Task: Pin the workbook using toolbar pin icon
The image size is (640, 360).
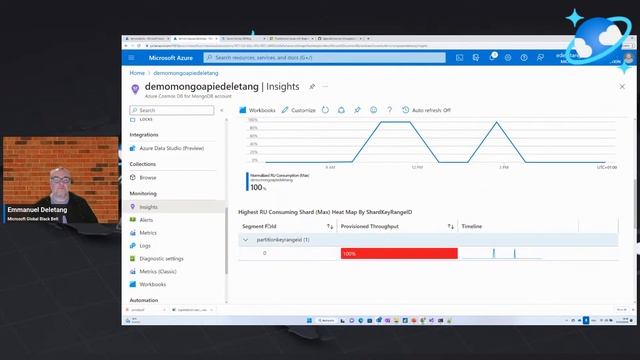Action: 357,110
